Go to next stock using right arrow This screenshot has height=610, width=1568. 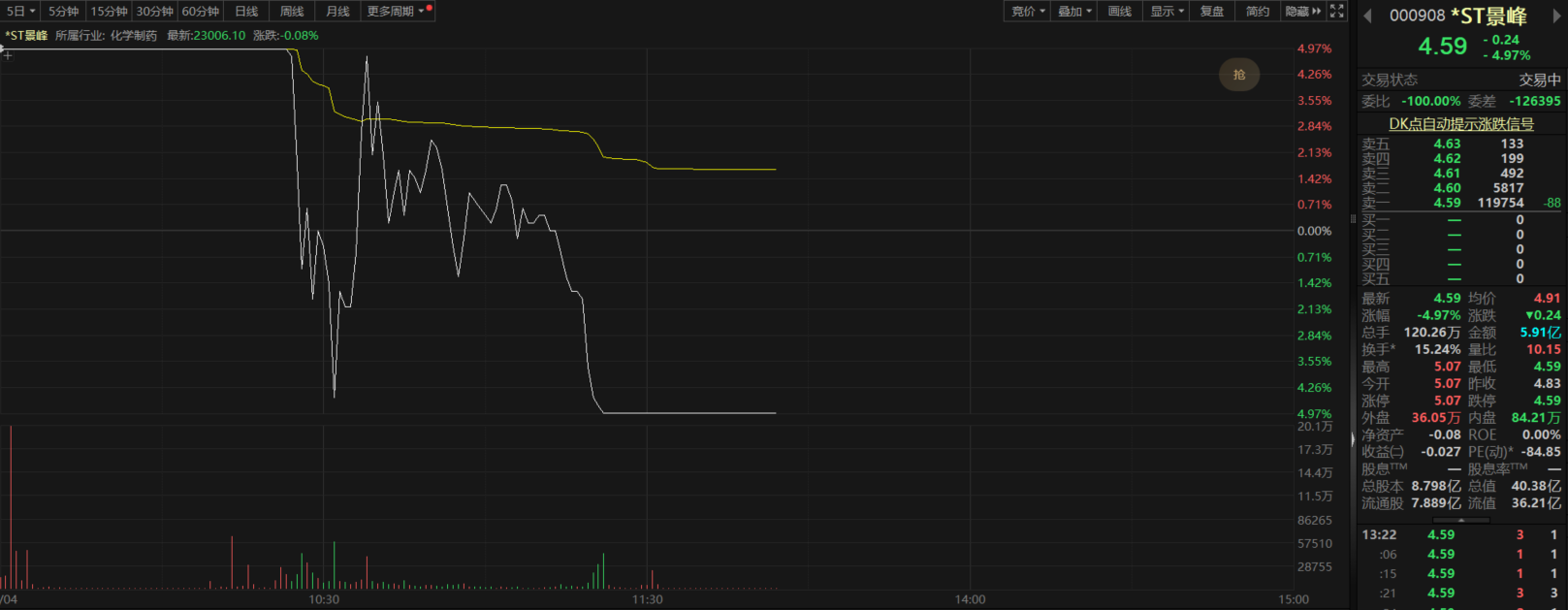point(1556,16)
